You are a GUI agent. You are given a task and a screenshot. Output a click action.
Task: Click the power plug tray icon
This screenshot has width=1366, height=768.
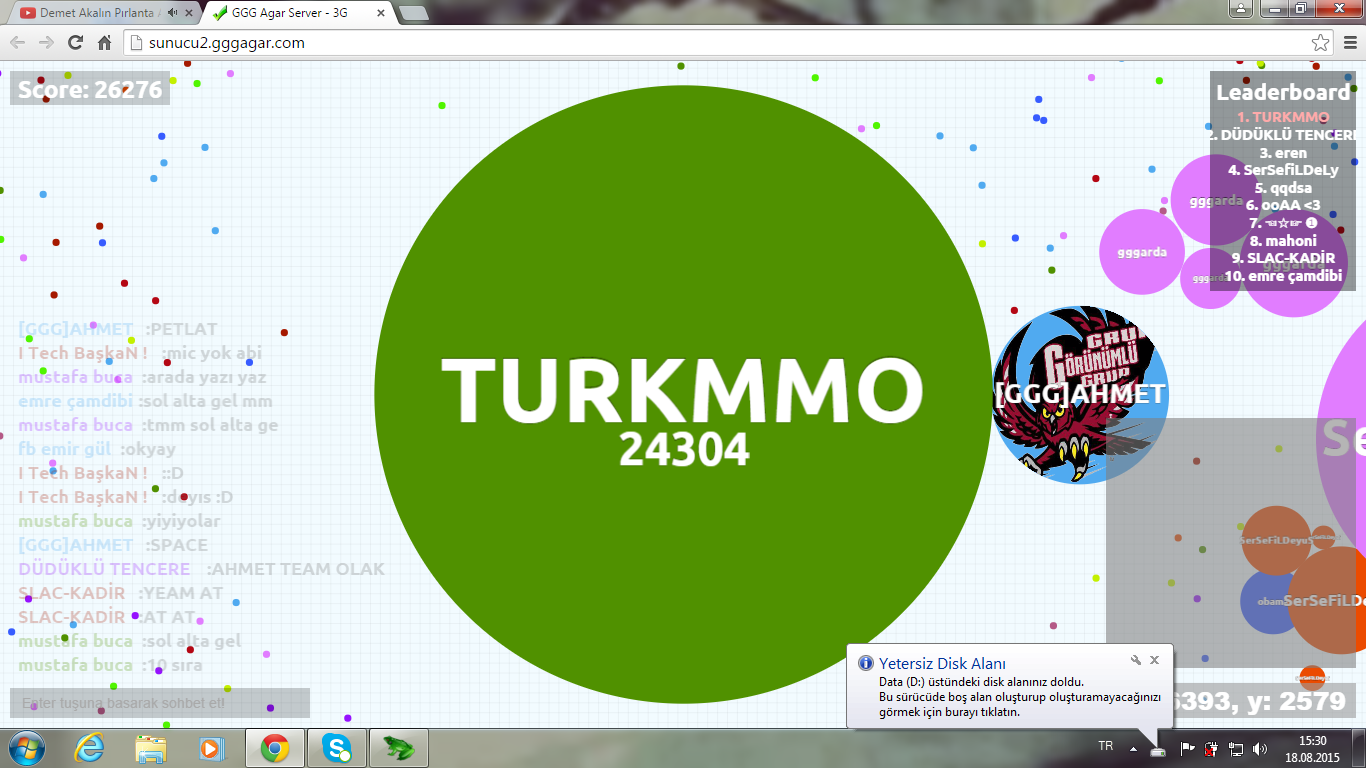(x=1211, y=747)
